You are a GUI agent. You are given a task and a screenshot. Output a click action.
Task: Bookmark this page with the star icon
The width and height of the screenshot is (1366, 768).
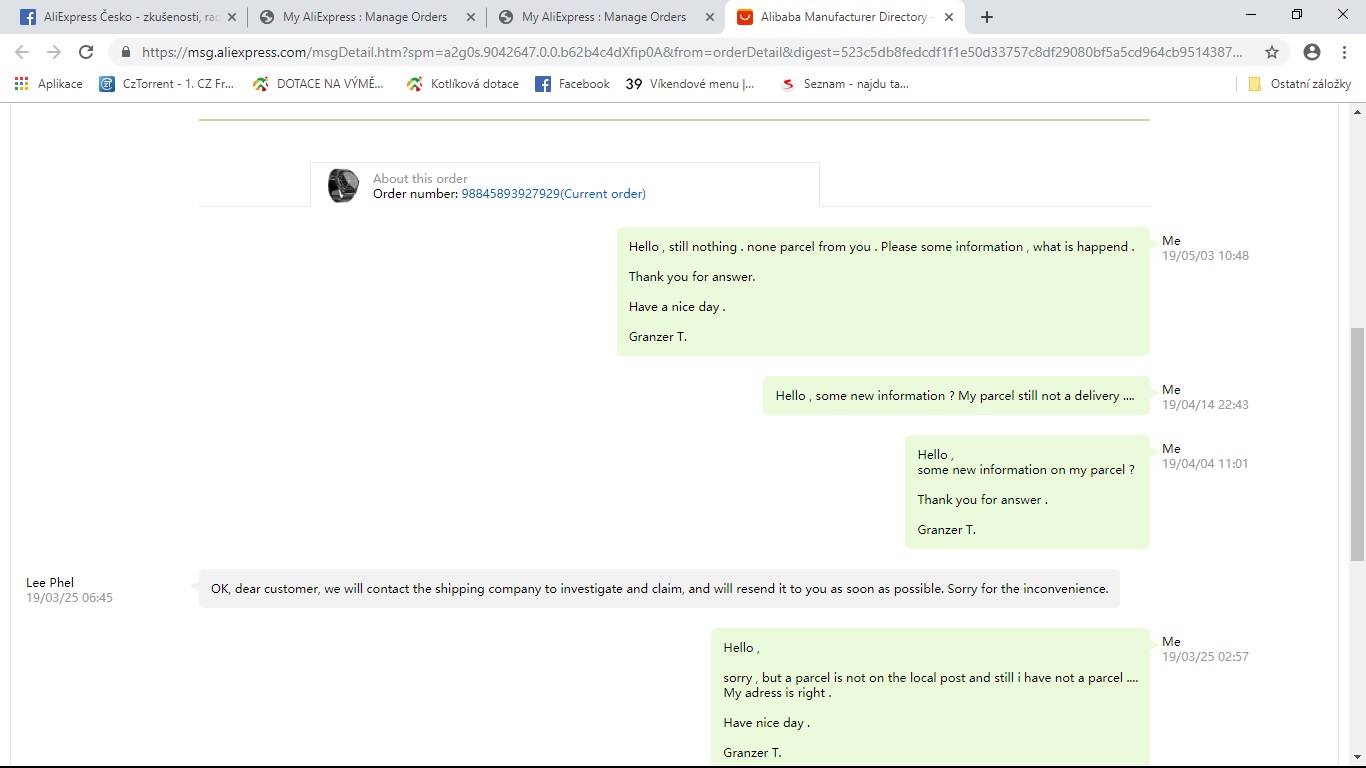pos(1272,52)
